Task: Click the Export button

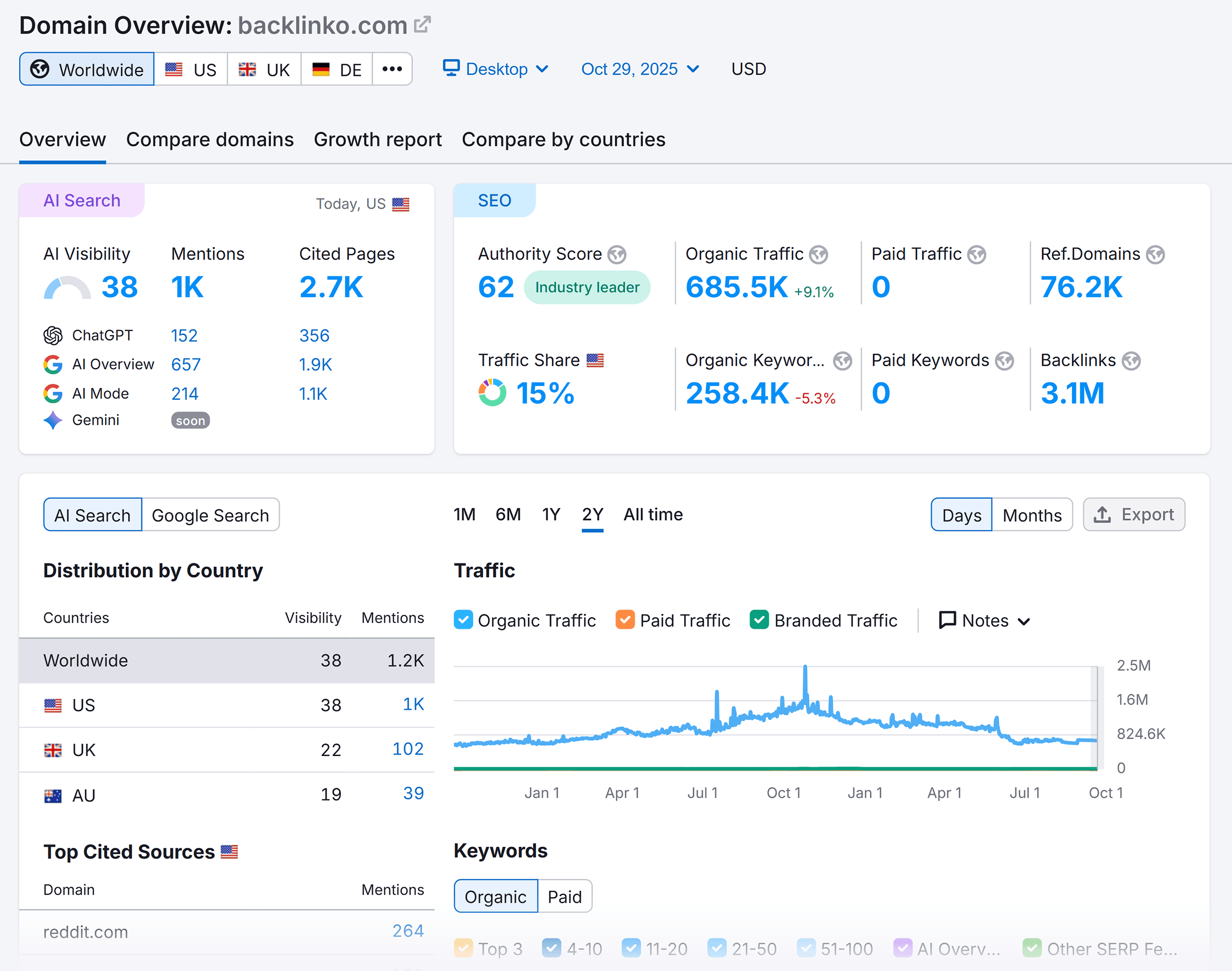Action: (x=1134, y=515)
